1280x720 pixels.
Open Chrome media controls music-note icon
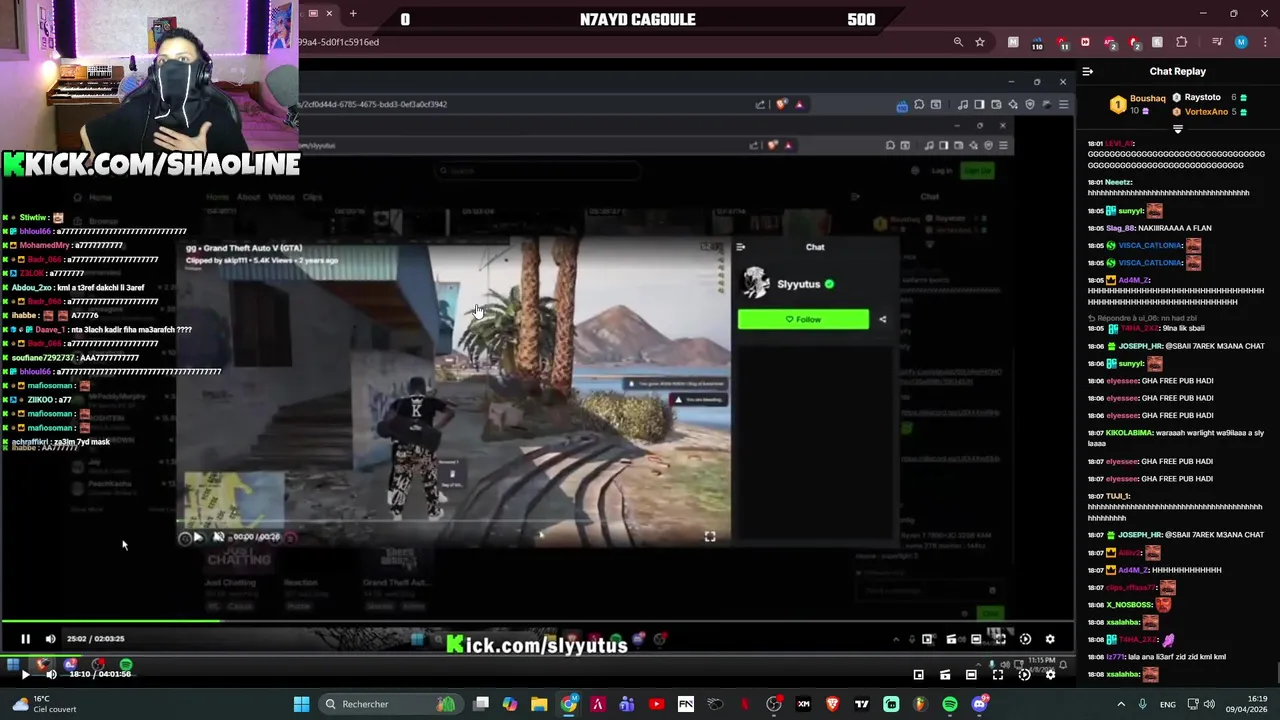click(1217, 42)
